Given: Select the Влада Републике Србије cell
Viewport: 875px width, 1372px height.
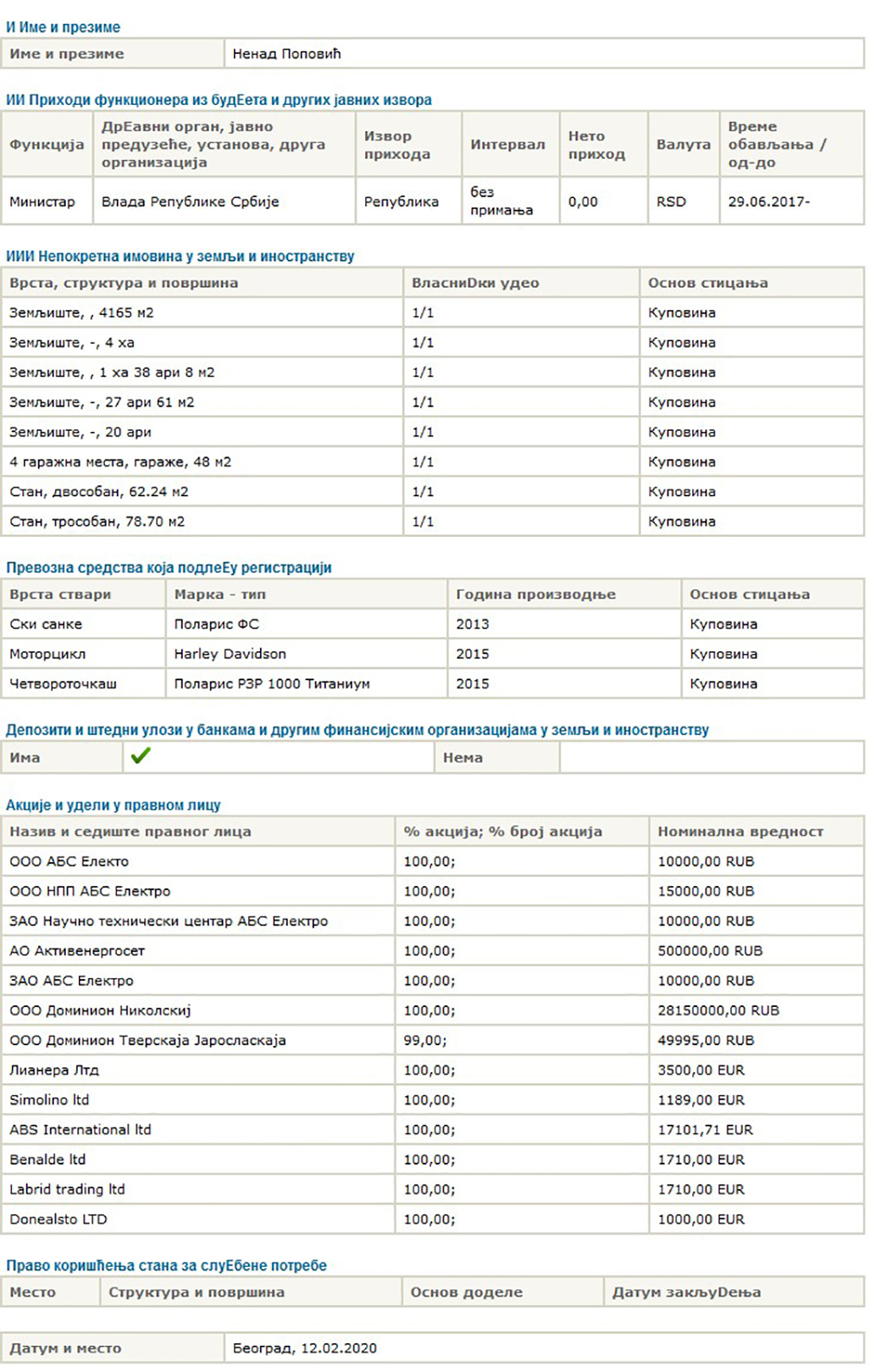Looking at the screenshot, I should point(224,202).
